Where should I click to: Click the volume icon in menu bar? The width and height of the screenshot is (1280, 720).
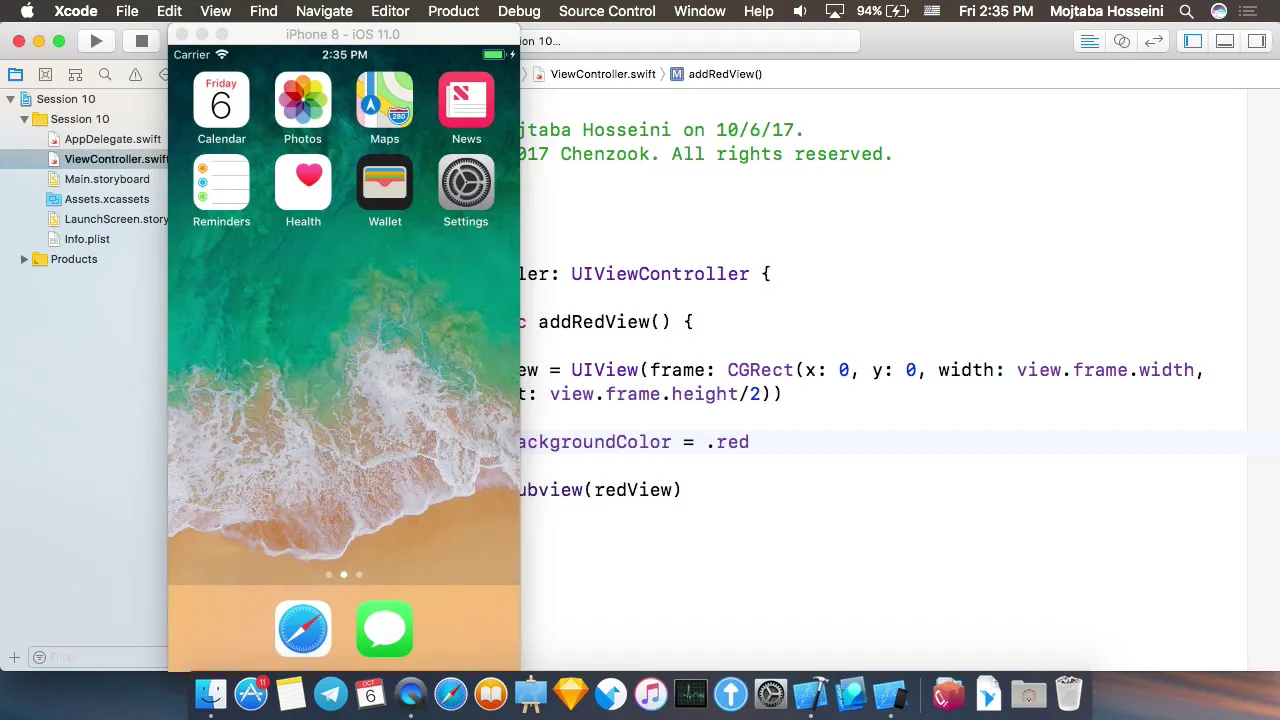799,11
